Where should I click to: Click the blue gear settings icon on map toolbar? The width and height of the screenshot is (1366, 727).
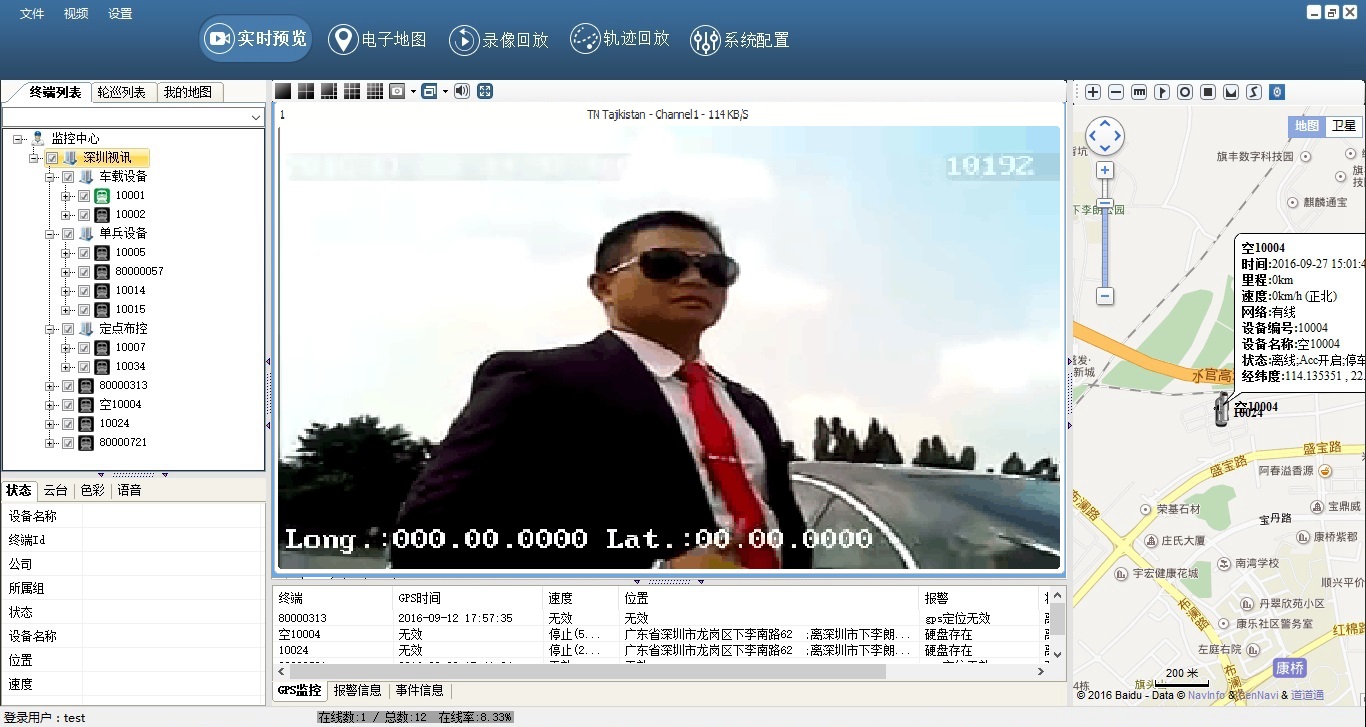(1277, 92)
